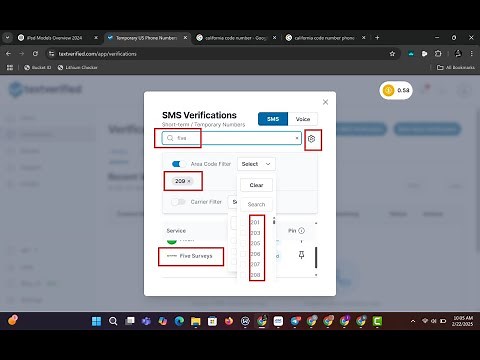Collapse the Area Code Select dropdown
The image size is (480, 360).
tap(256, 164)
